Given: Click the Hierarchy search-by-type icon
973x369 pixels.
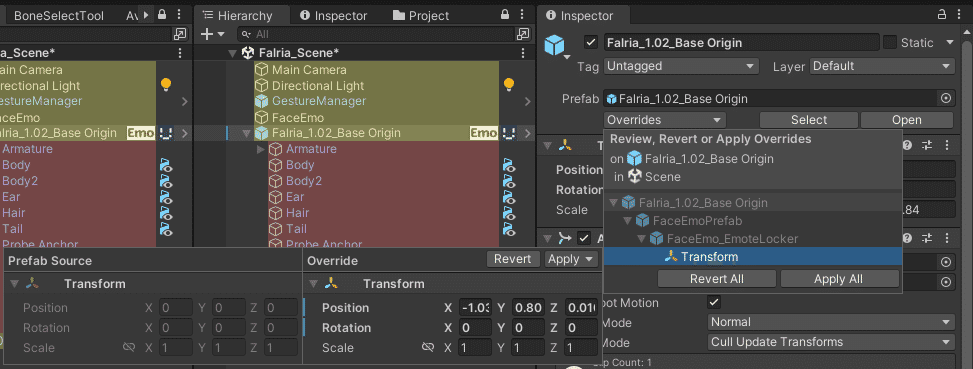Looking at the screenshot, I should coord(523,34).
